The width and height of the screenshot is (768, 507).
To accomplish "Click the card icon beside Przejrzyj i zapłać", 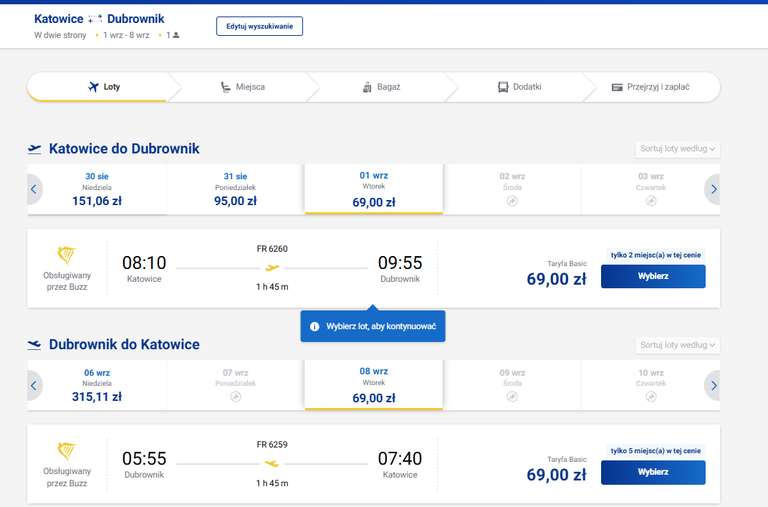I will (617, 87).
